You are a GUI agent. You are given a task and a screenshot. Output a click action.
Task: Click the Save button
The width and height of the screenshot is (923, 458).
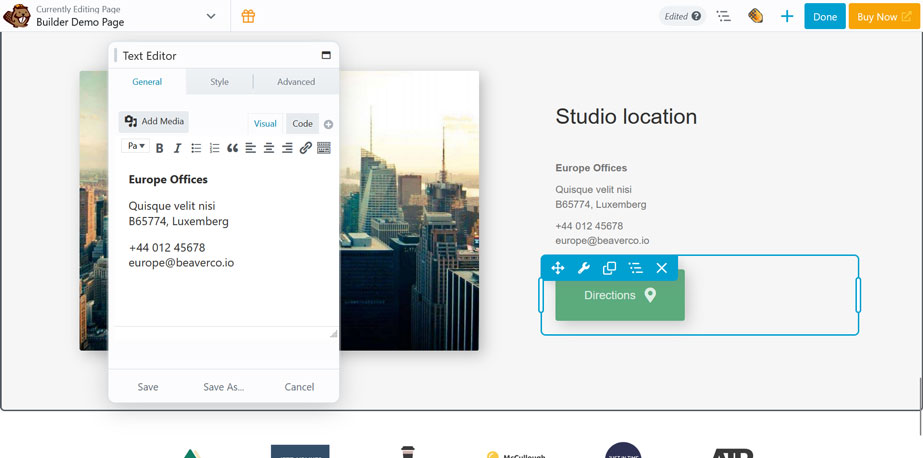(x=148, y=387)
